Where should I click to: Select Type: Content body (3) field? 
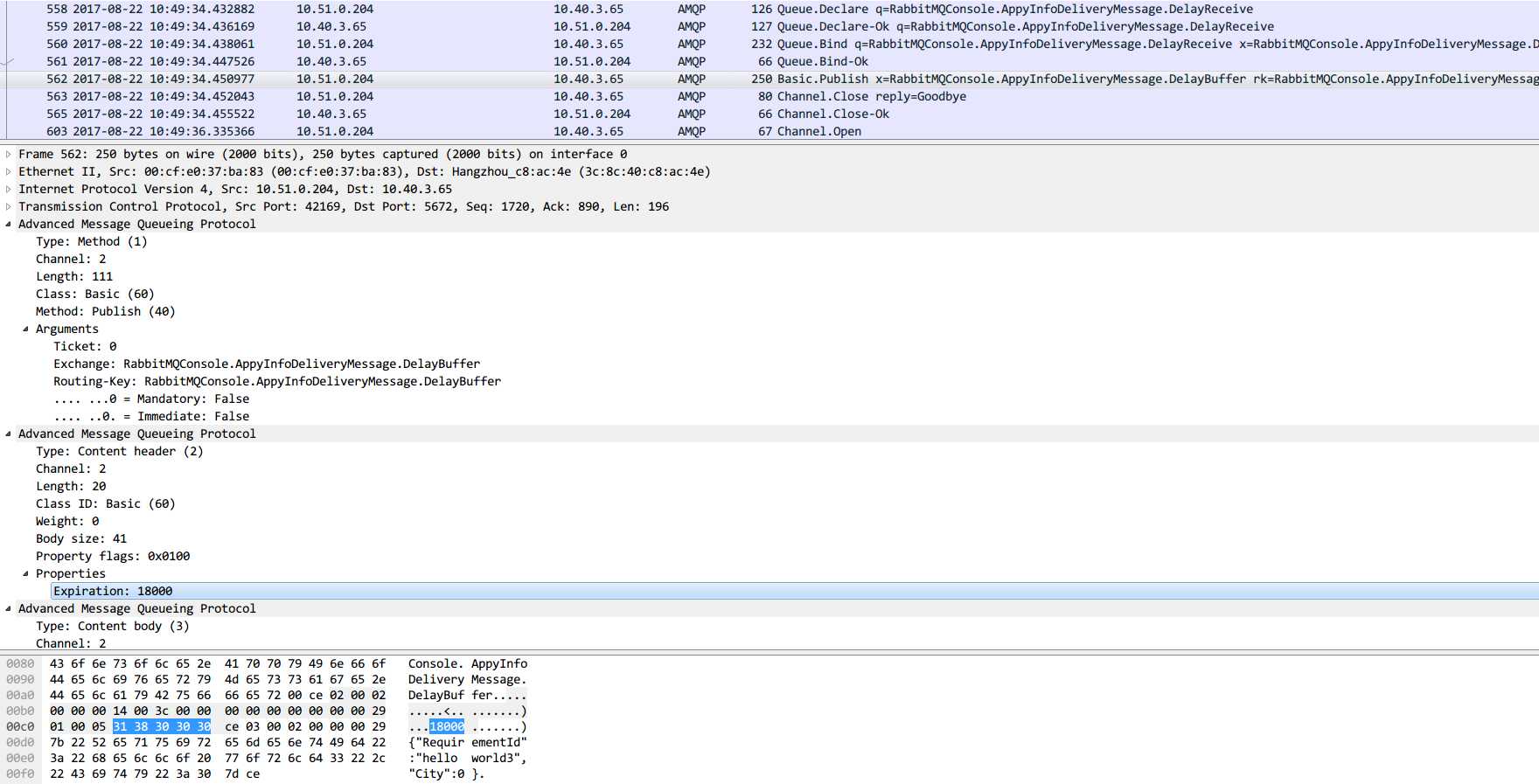(x=113, y=626)
